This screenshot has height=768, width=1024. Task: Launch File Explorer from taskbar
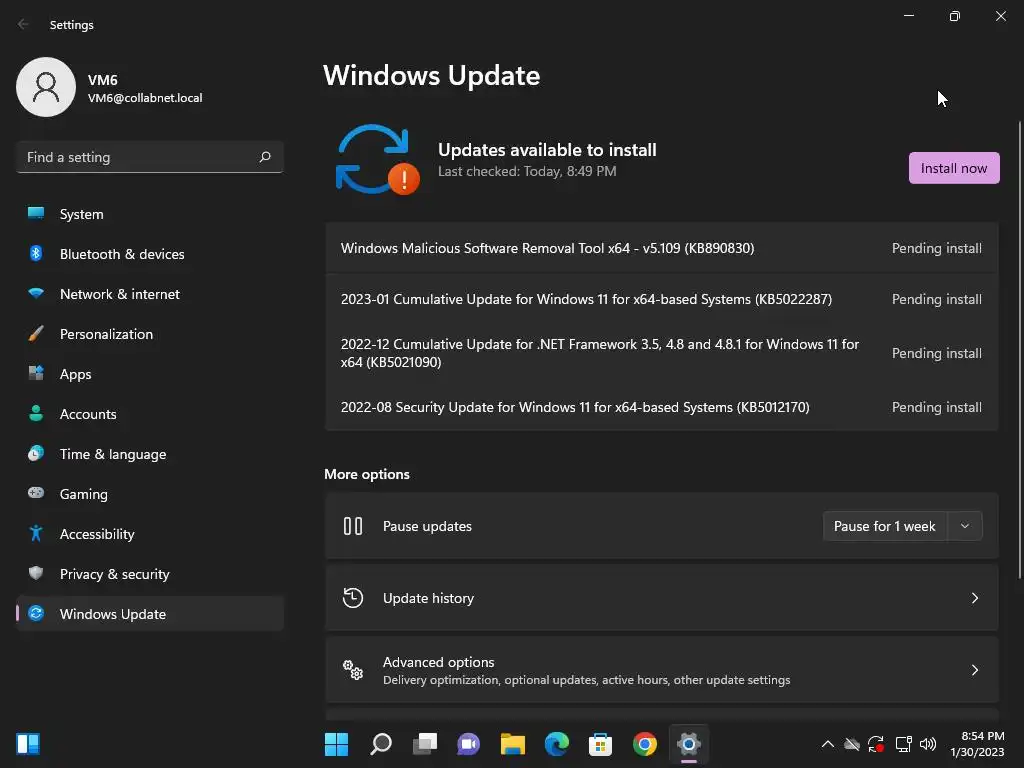tap(513, 744)
